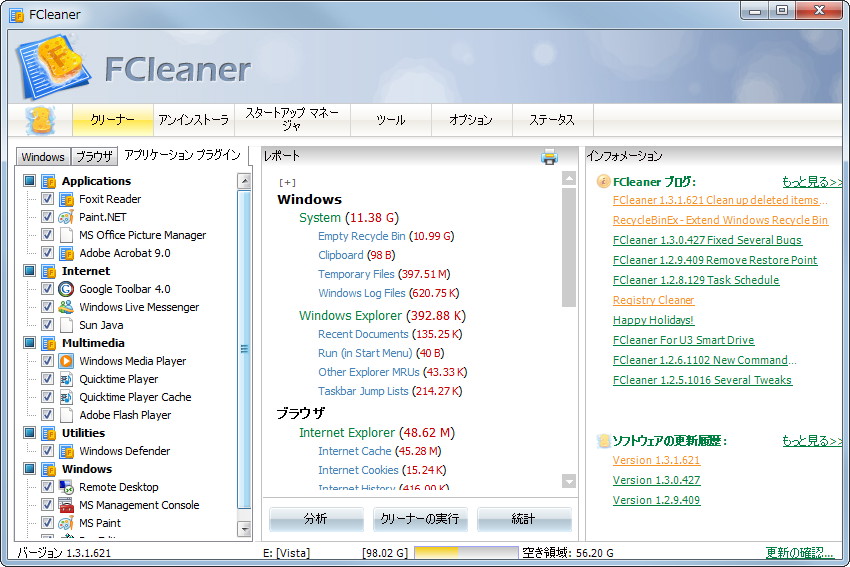
Task: Click the MS Management Console toolbox icon
Action: 66,505
